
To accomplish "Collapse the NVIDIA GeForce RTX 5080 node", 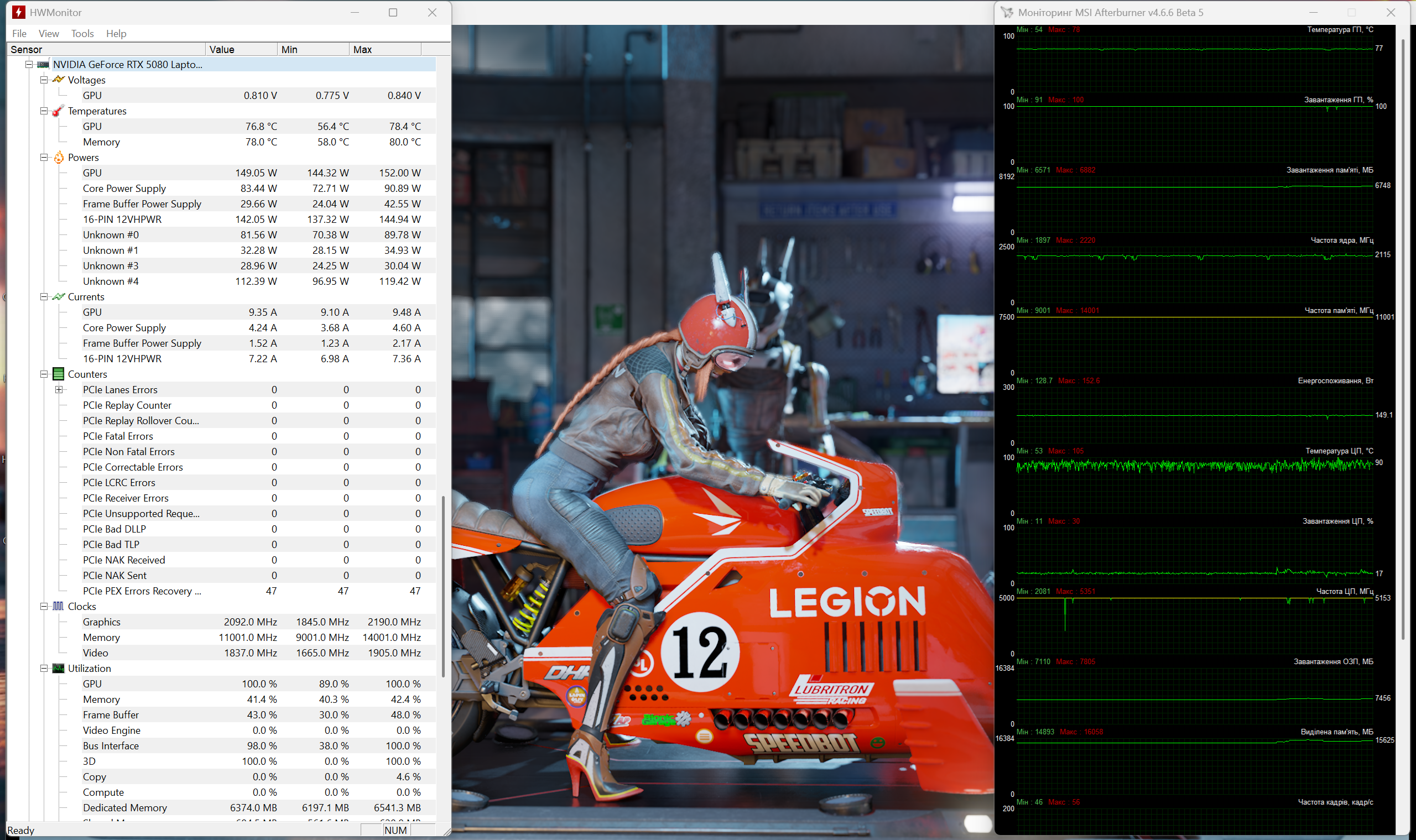I will pyautogui.click(x=29, y=65).
